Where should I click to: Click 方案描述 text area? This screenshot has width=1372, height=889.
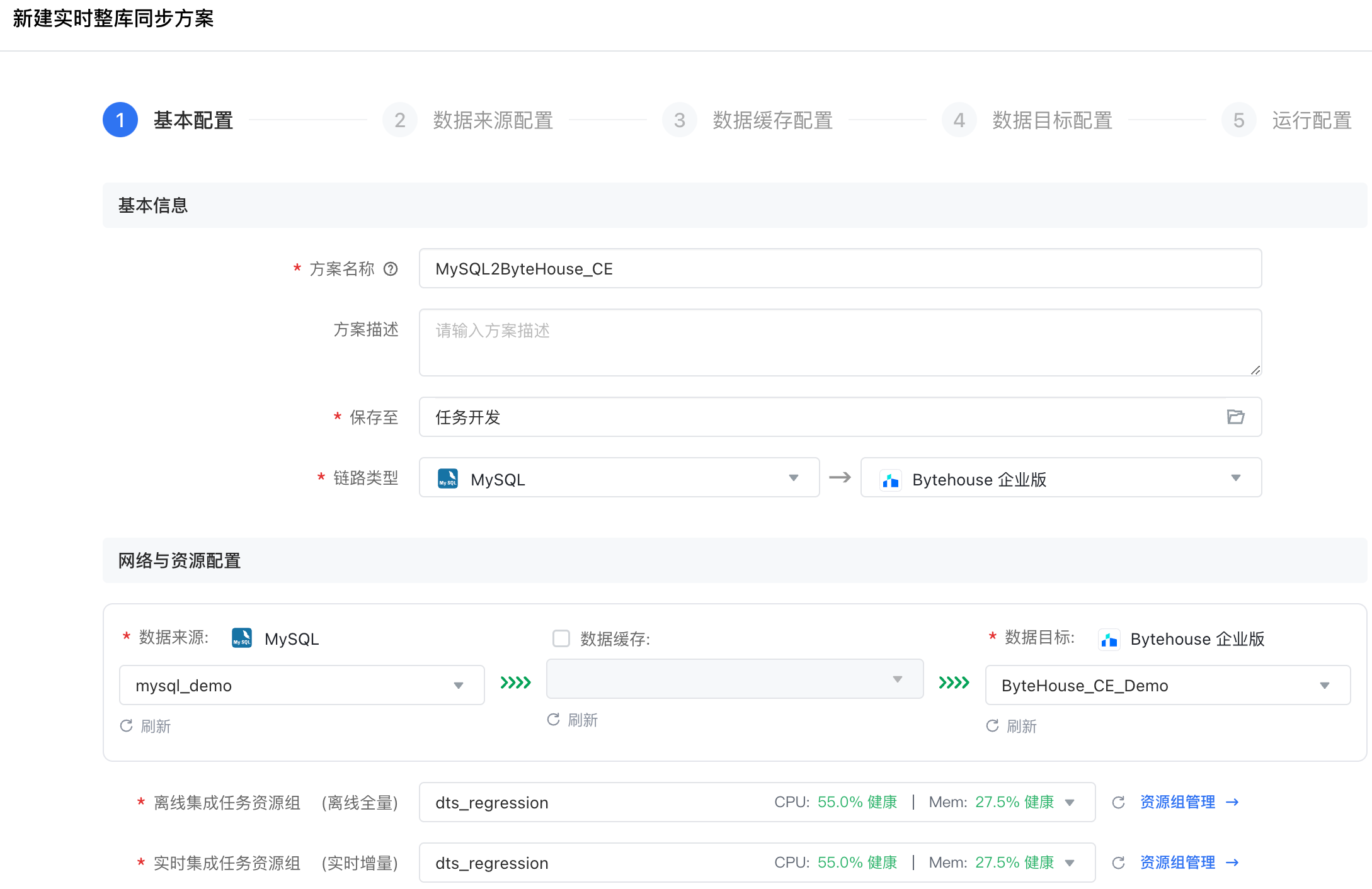840,343
